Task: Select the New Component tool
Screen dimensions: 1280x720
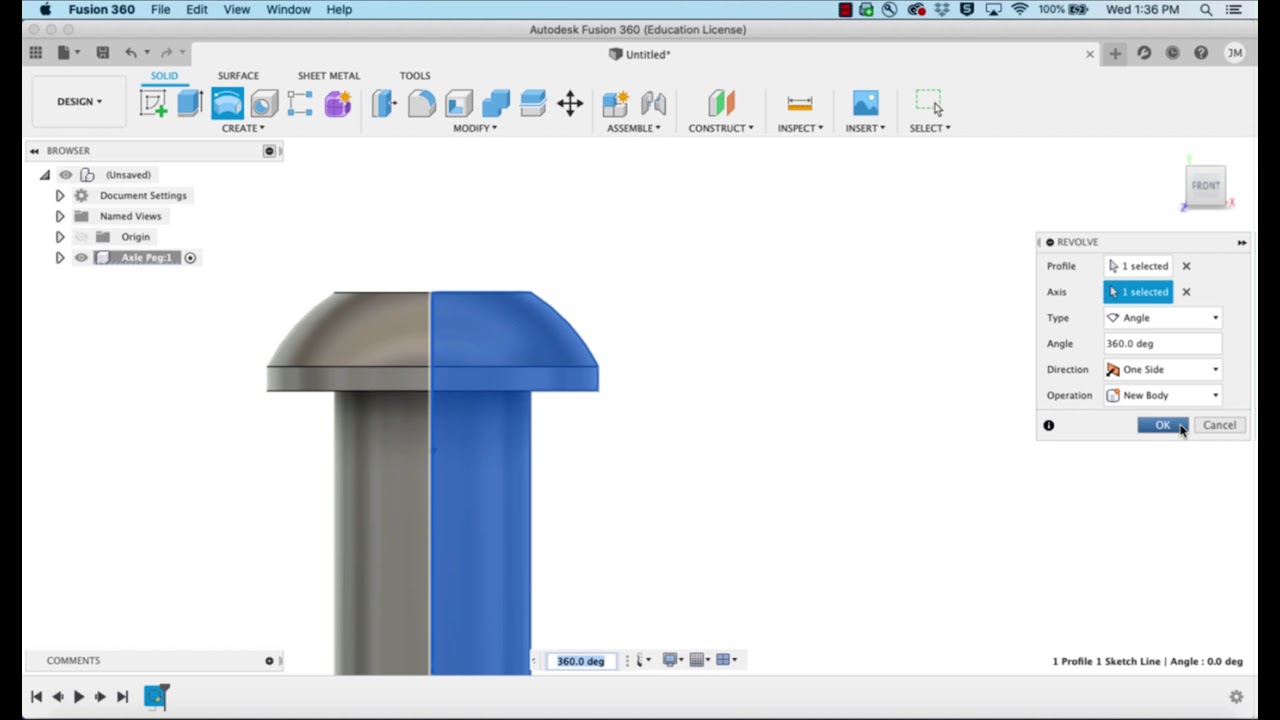Action: pos(615,103)
